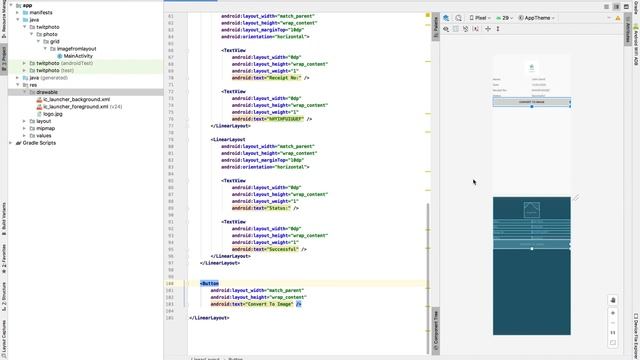The height and width of the screenshot is (360, 640).
Task: Open the View Options eye icon
Action: click(446, 29)
